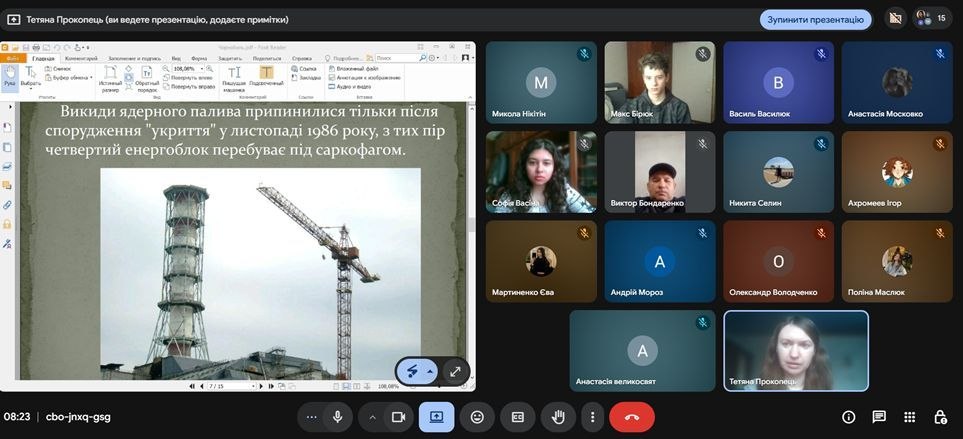Open the participants list showing 15

[x=930, y=18]
